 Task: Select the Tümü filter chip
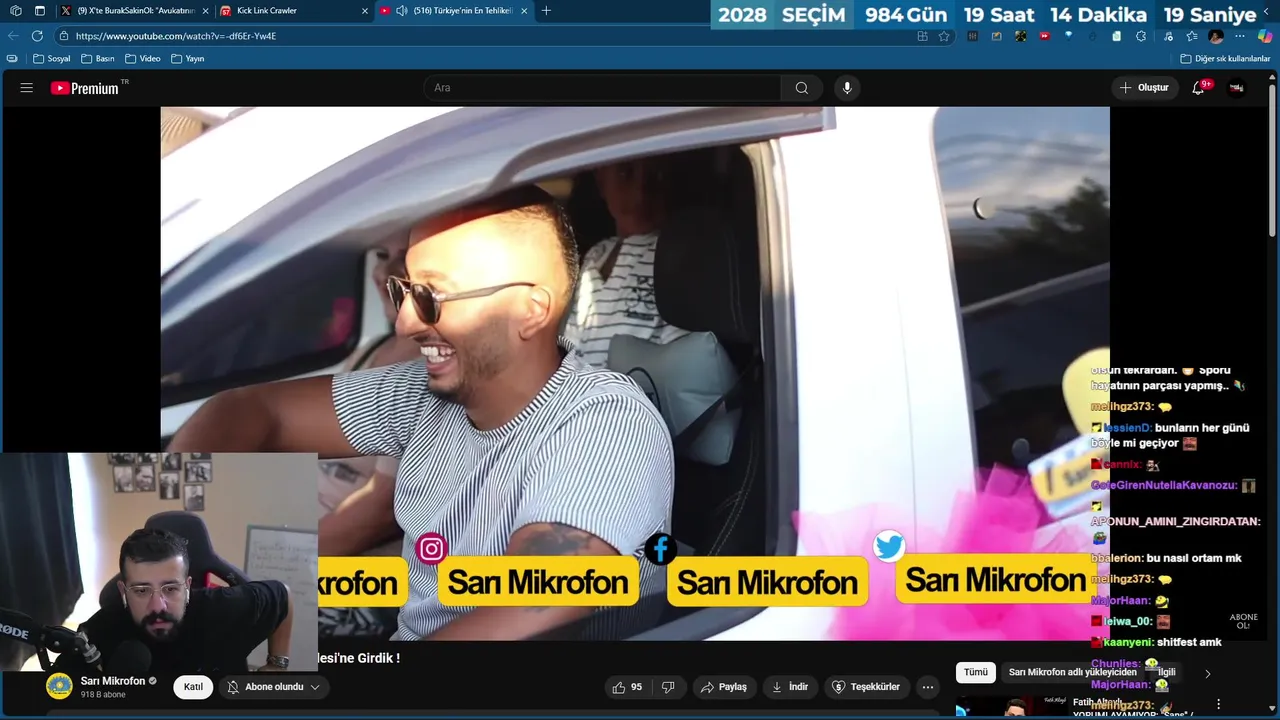click(976, 673)
